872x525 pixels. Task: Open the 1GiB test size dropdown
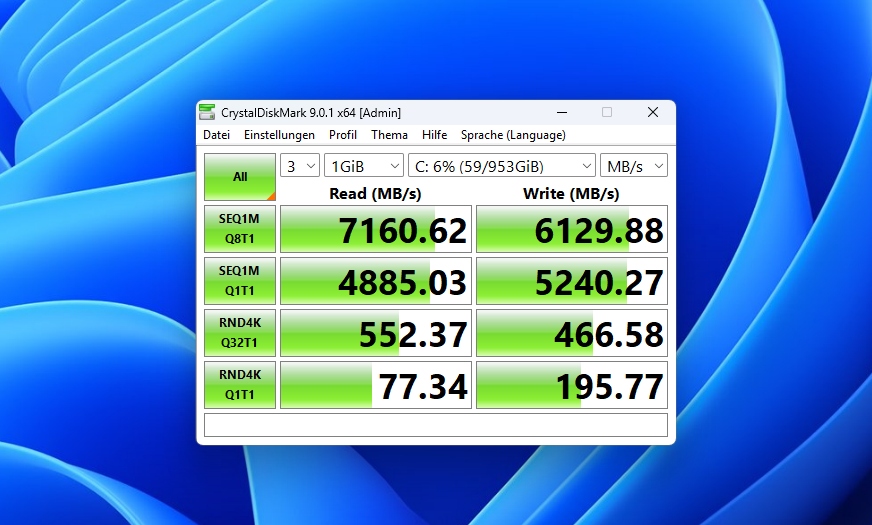tap(363, 166)
